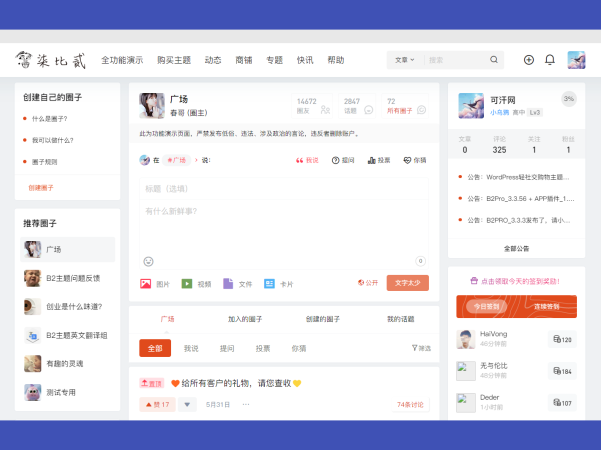This screenshot has width=601, height=450.
Task: Click 今日签到 button
Action: (486, 306)
